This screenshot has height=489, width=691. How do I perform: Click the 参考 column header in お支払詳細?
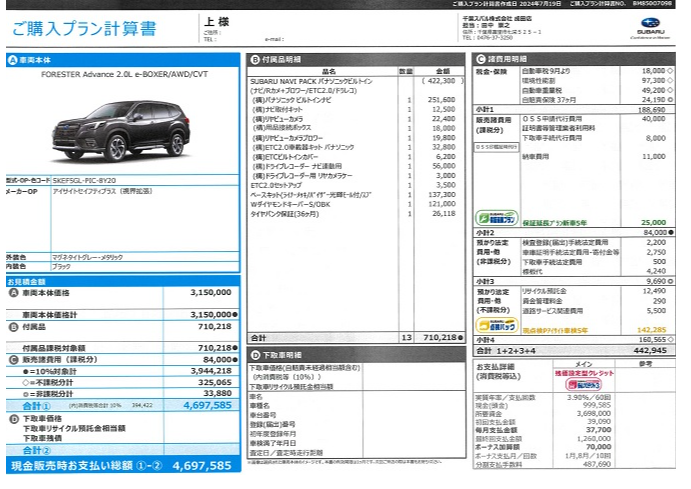(x=646, y=364)
